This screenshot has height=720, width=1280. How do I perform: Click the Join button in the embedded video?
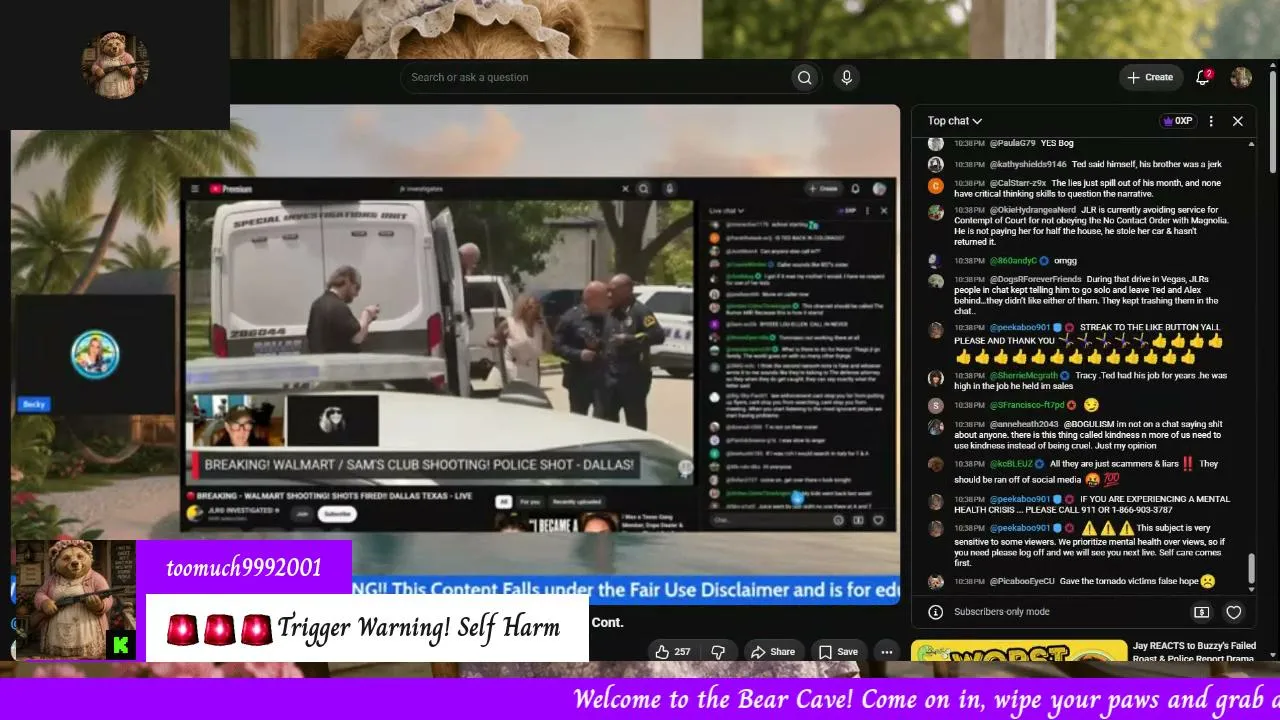coord(301,514)
